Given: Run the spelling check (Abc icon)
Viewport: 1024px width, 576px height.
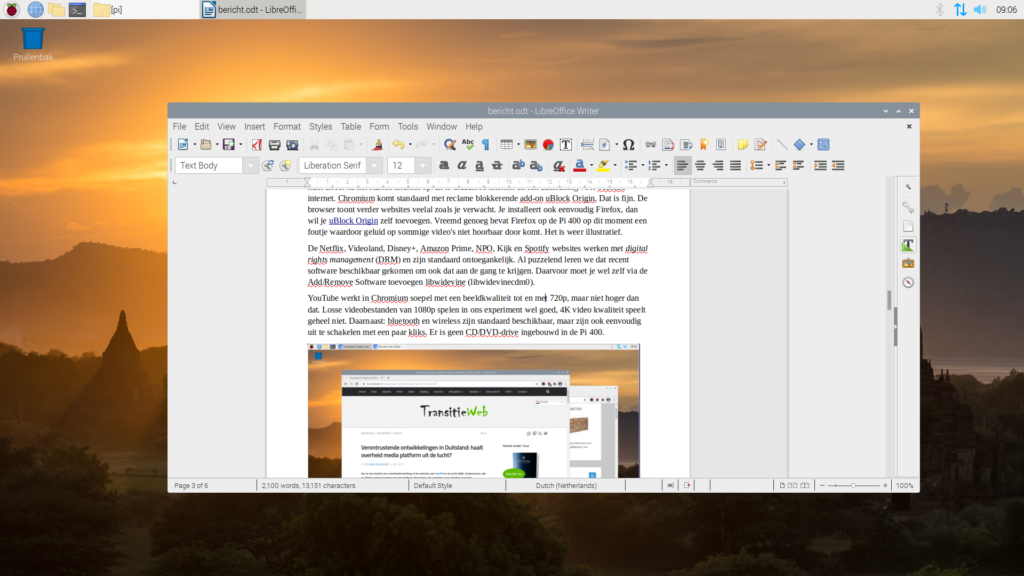Looking at the screenshot, I should point(468,144).
